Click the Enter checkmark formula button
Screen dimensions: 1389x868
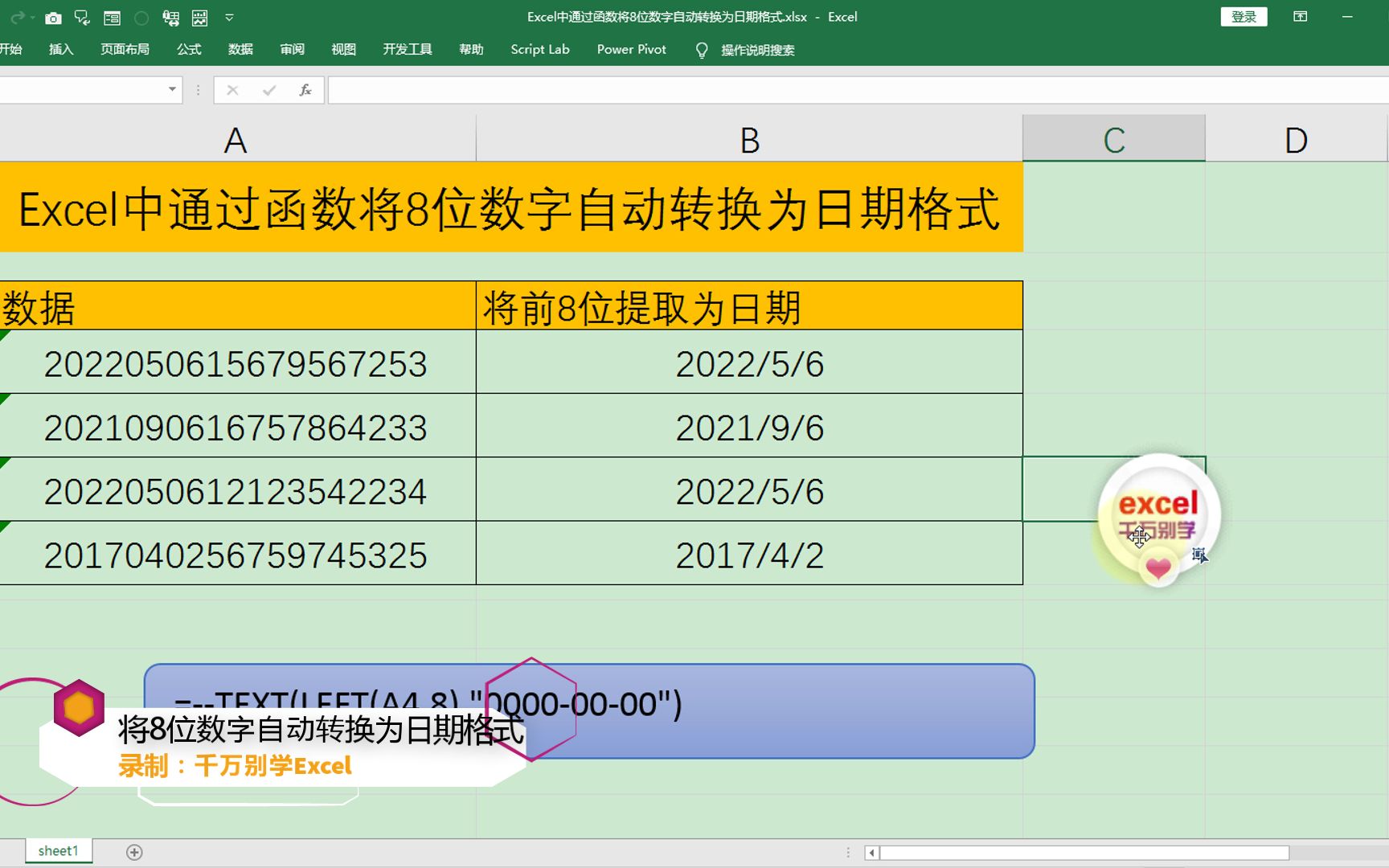click(269, 90)
